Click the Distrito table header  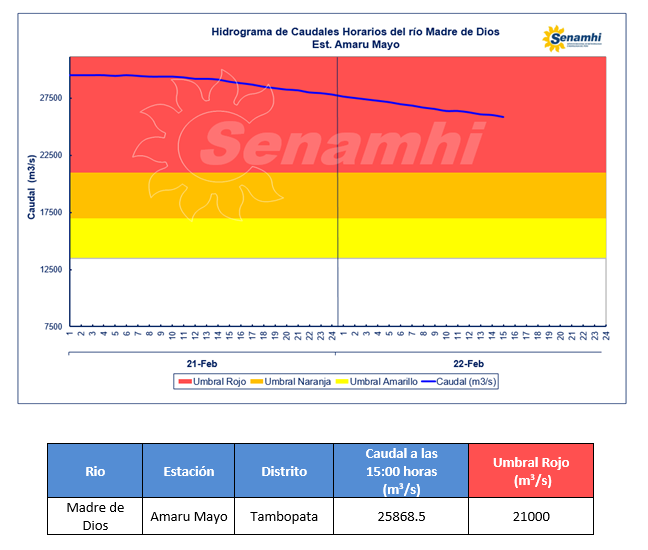(284, 471)
